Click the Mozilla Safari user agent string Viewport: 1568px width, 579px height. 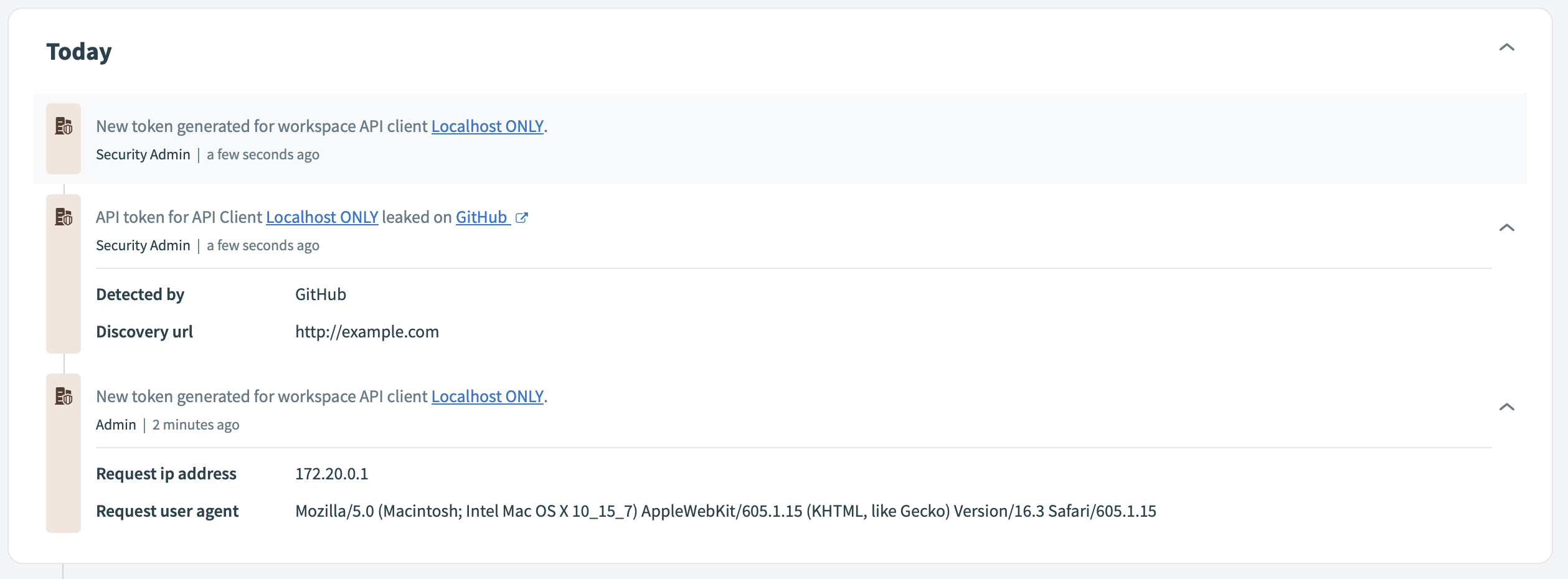[x=725, y=511]
